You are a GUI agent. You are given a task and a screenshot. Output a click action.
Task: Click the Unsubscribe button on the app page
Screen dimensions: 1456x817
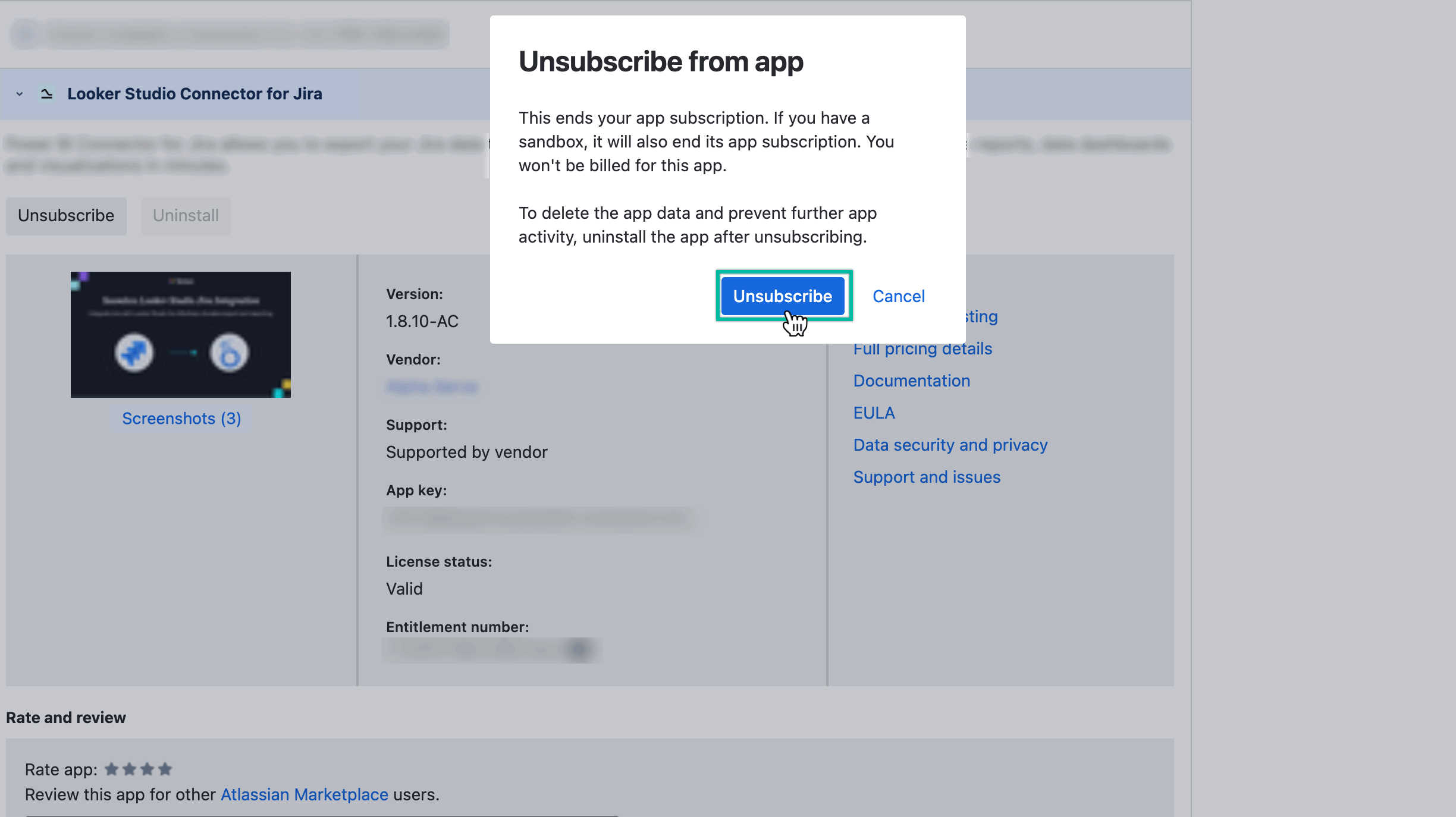coord(65,216)
